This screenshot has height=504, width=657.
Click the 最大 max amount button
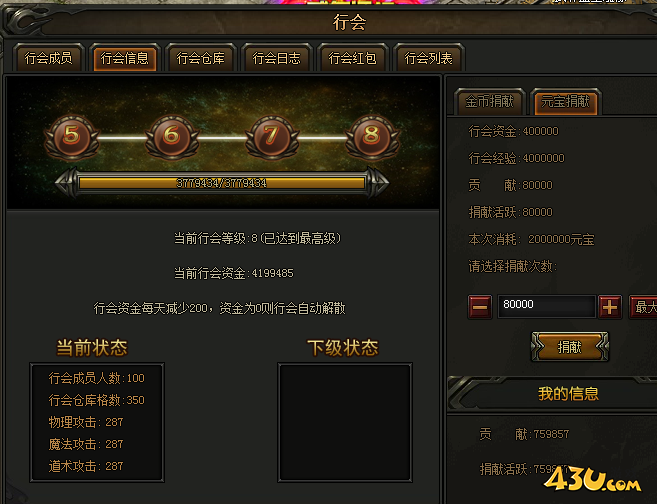pos(644,307)
